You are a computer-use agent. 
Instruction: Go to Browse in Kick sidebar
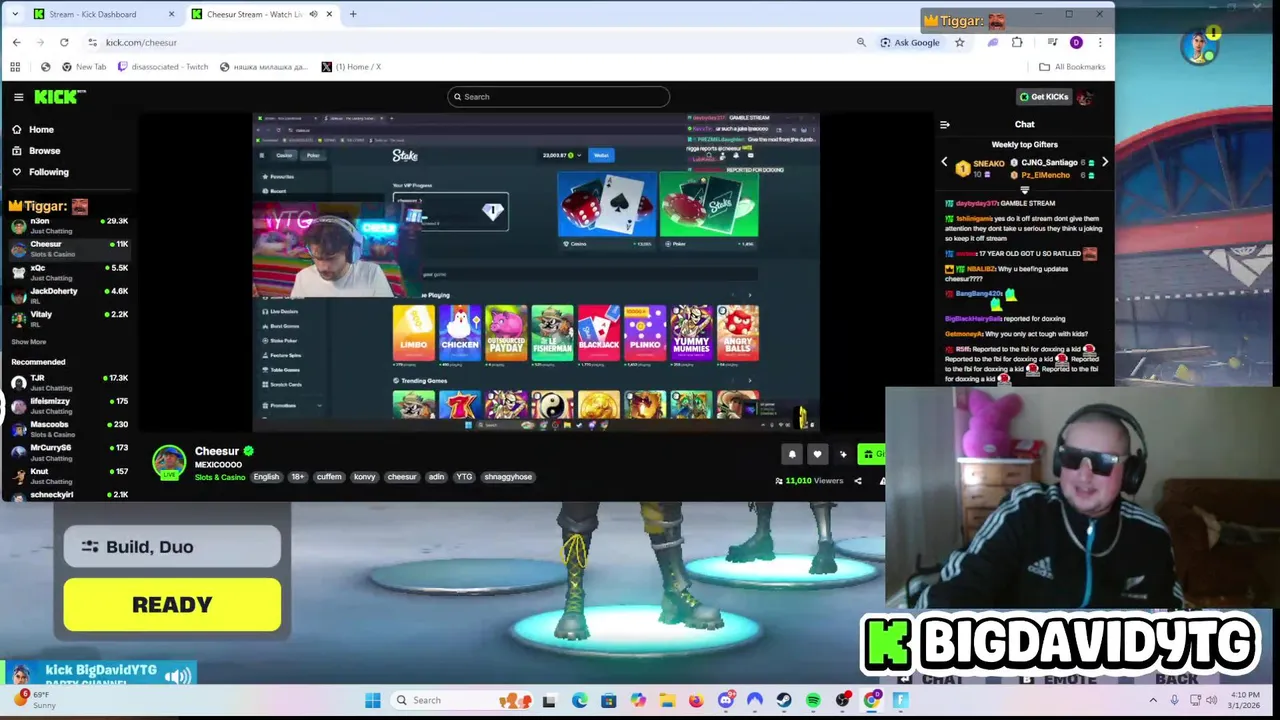pyautogui.click(x=44, y=150)
